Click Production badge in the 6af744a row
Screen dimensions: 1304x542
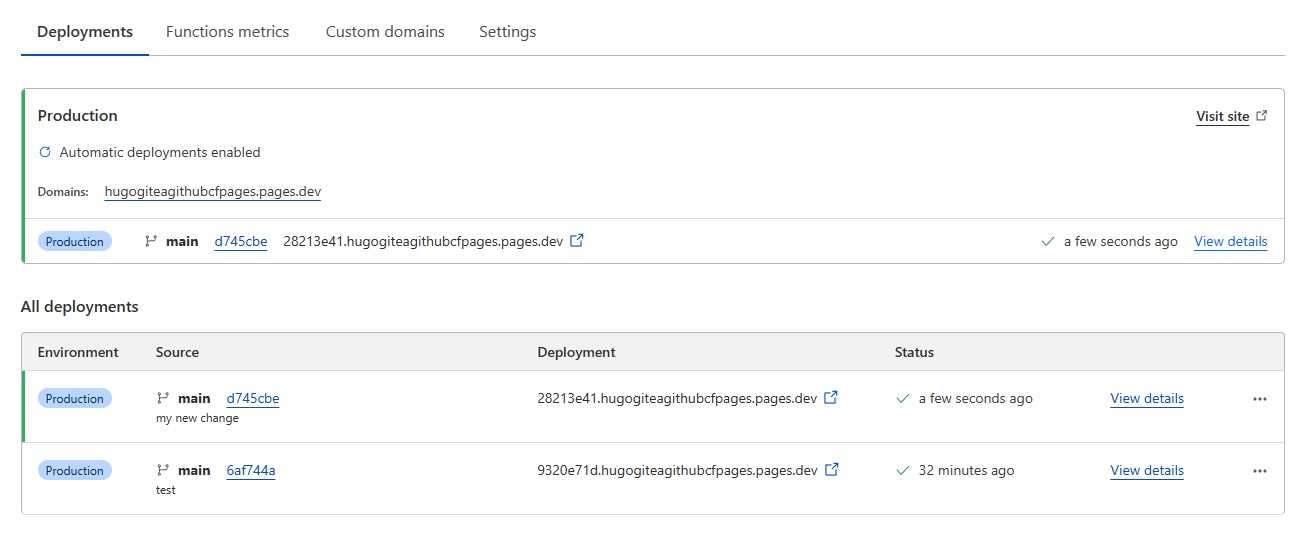(75, 471)
